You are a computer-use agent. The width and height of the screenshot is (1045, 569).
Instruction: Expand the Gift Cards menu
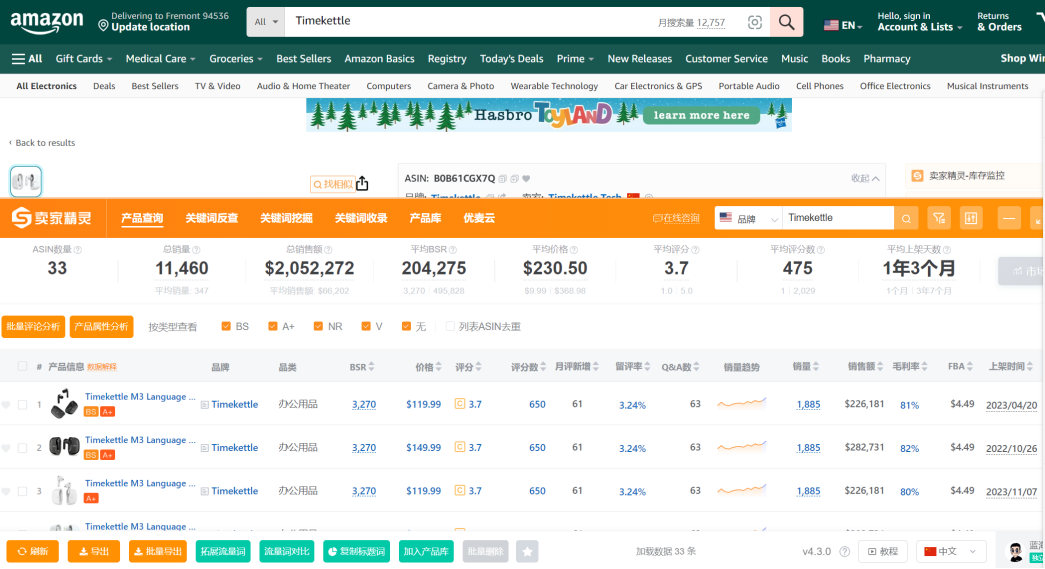coord(83,59)
